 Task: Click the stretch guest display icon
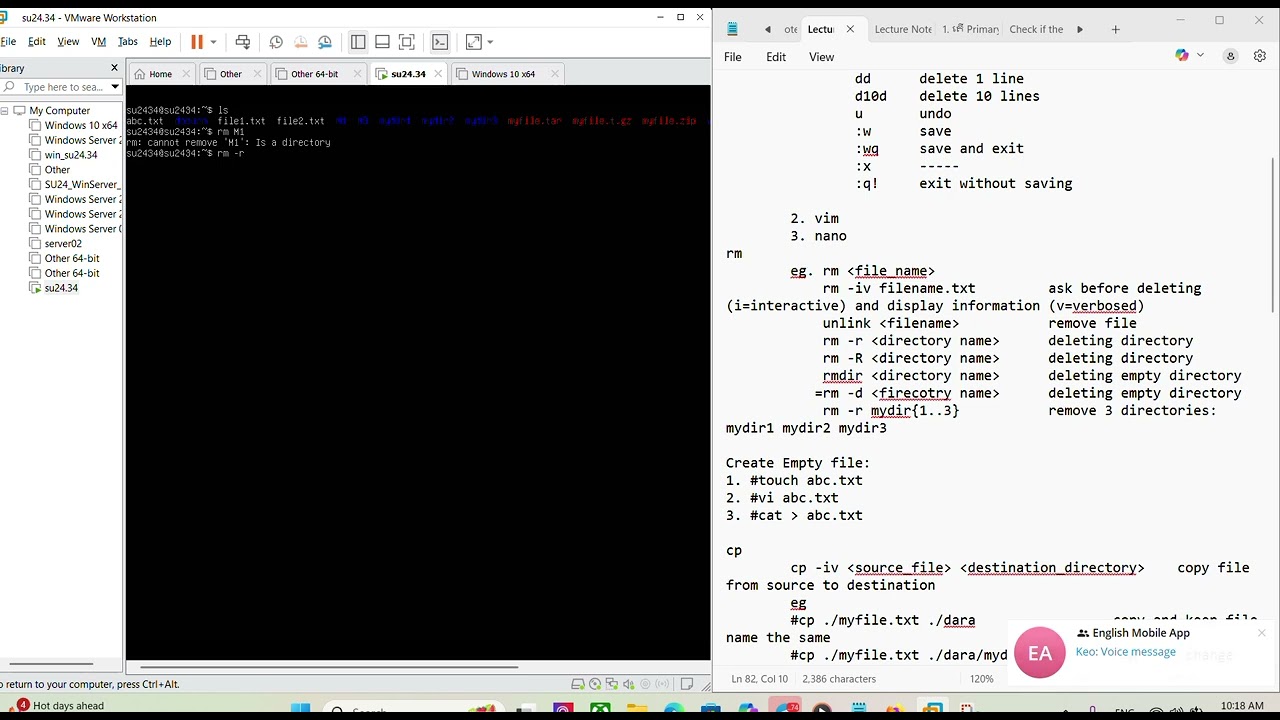coord(474,42)
